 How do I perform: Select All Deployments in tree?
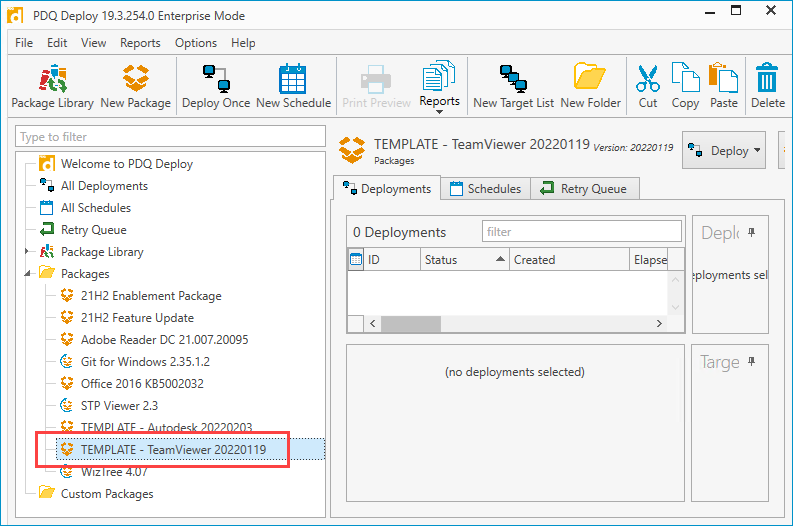[104, 186]
